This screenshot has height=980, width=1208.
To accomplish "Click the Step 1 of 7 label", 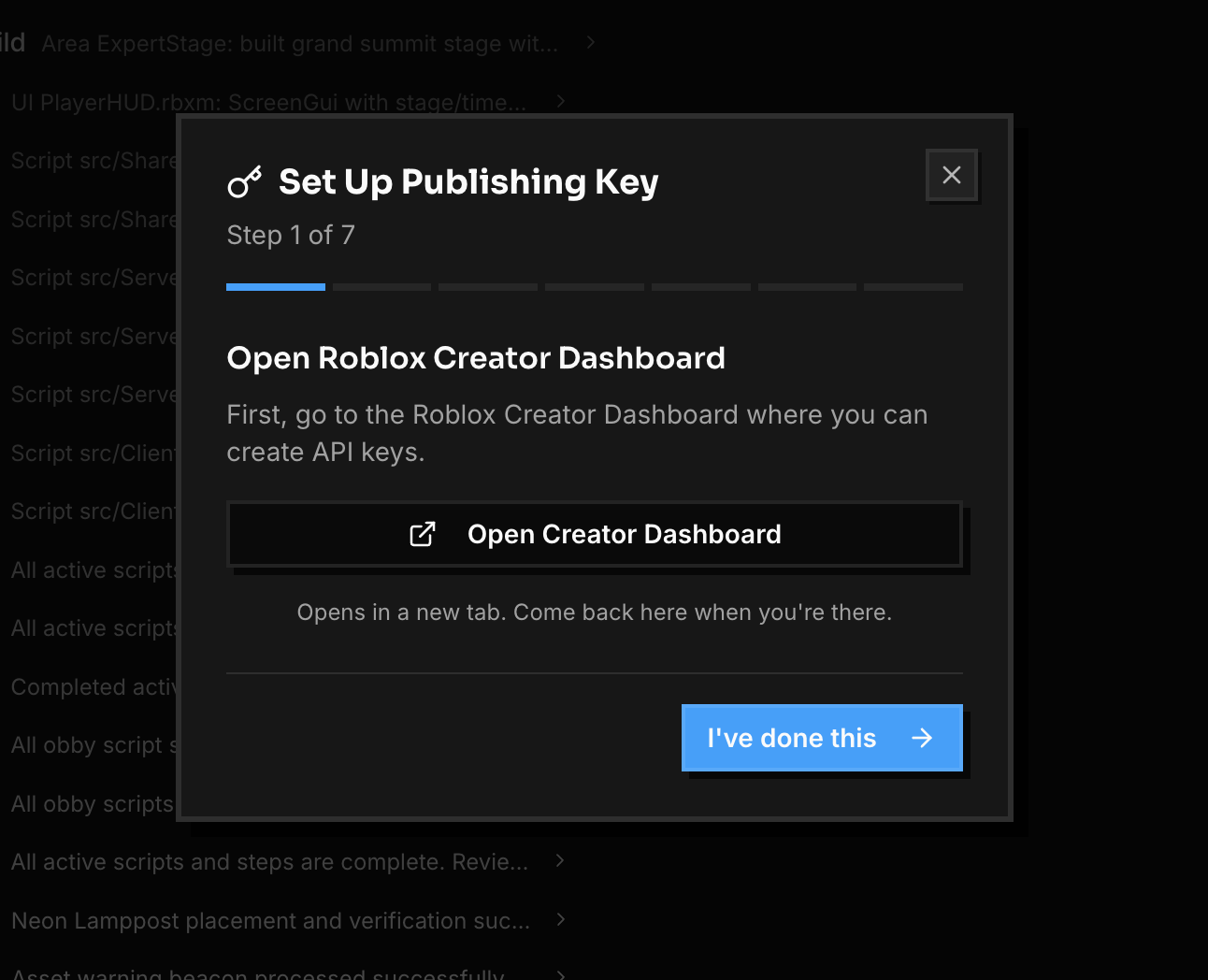I will pyautogui.click(x=291, y=235).
